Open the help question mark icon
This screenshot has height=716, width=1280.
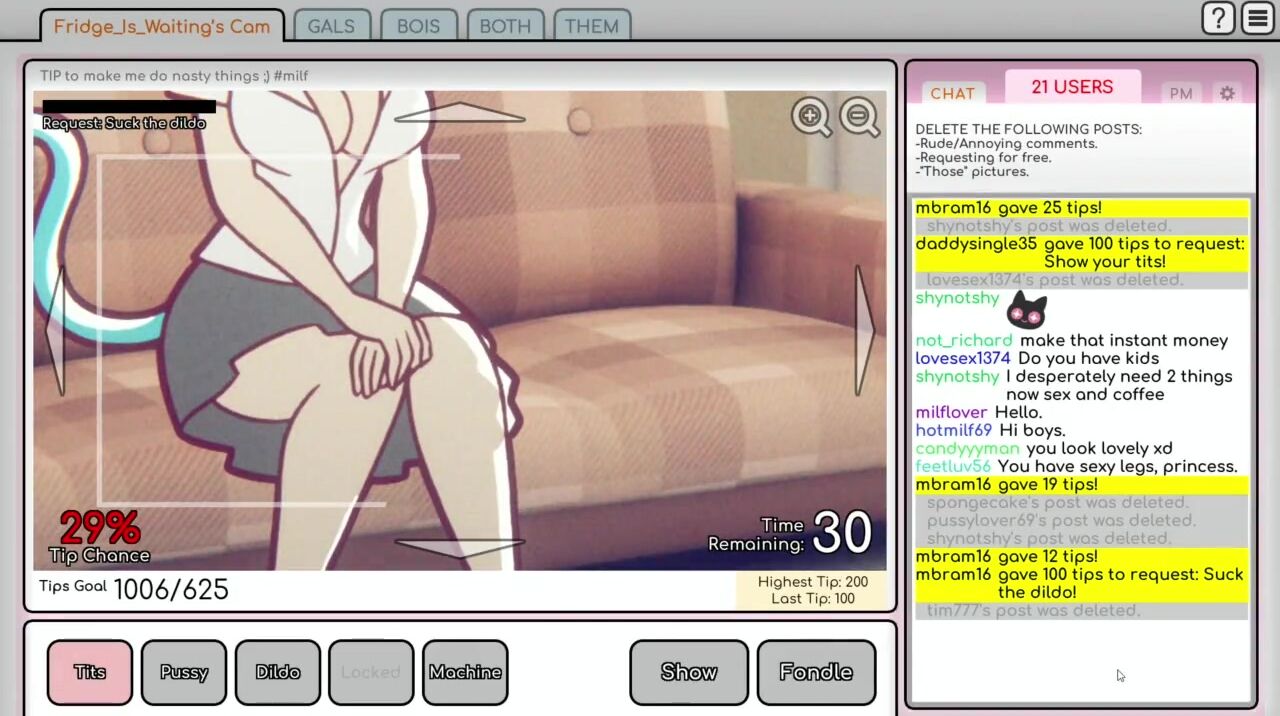click(x=1218, y=18)
